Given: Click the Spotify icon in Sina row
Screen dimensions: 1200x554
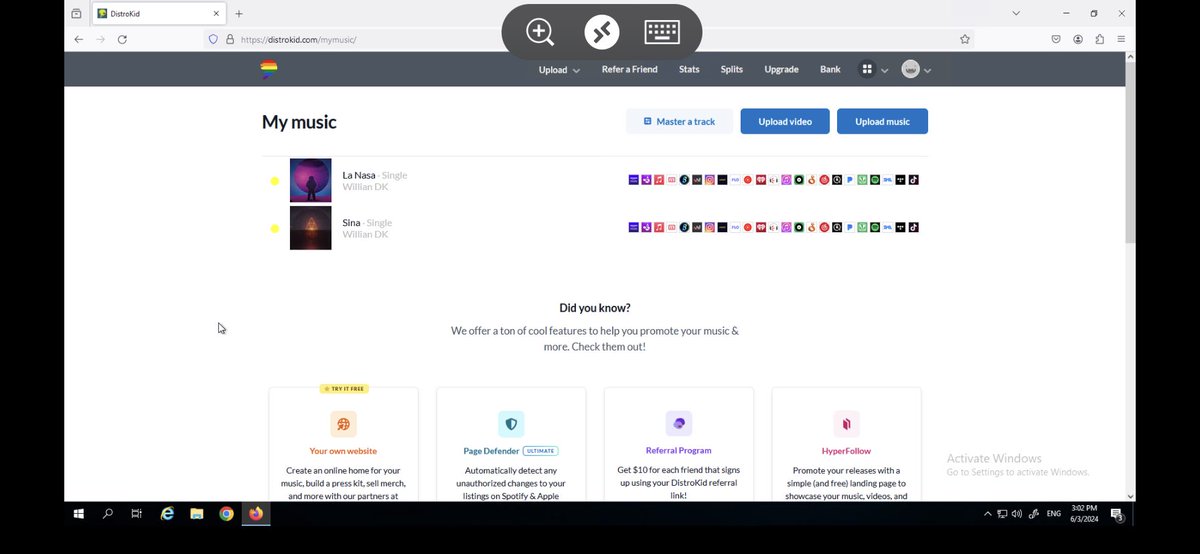Looking at the screenshot, I should 875,227.
